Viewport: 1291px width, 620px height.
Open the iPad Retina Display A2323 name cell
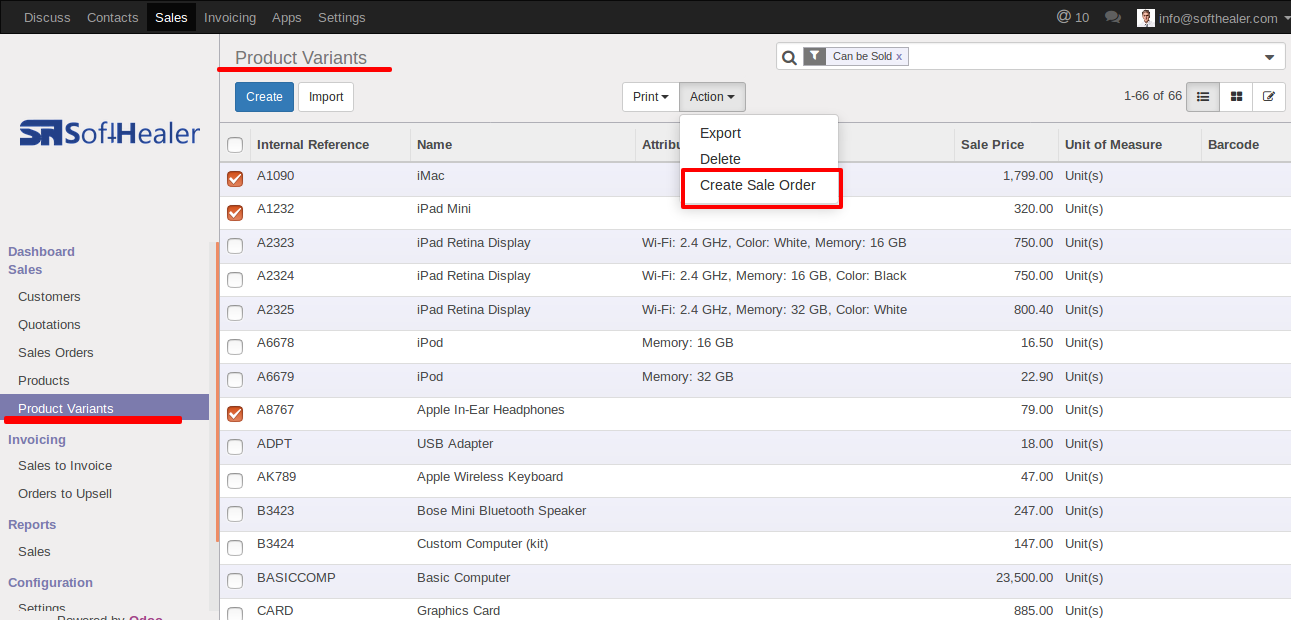(x=474, y=243)
